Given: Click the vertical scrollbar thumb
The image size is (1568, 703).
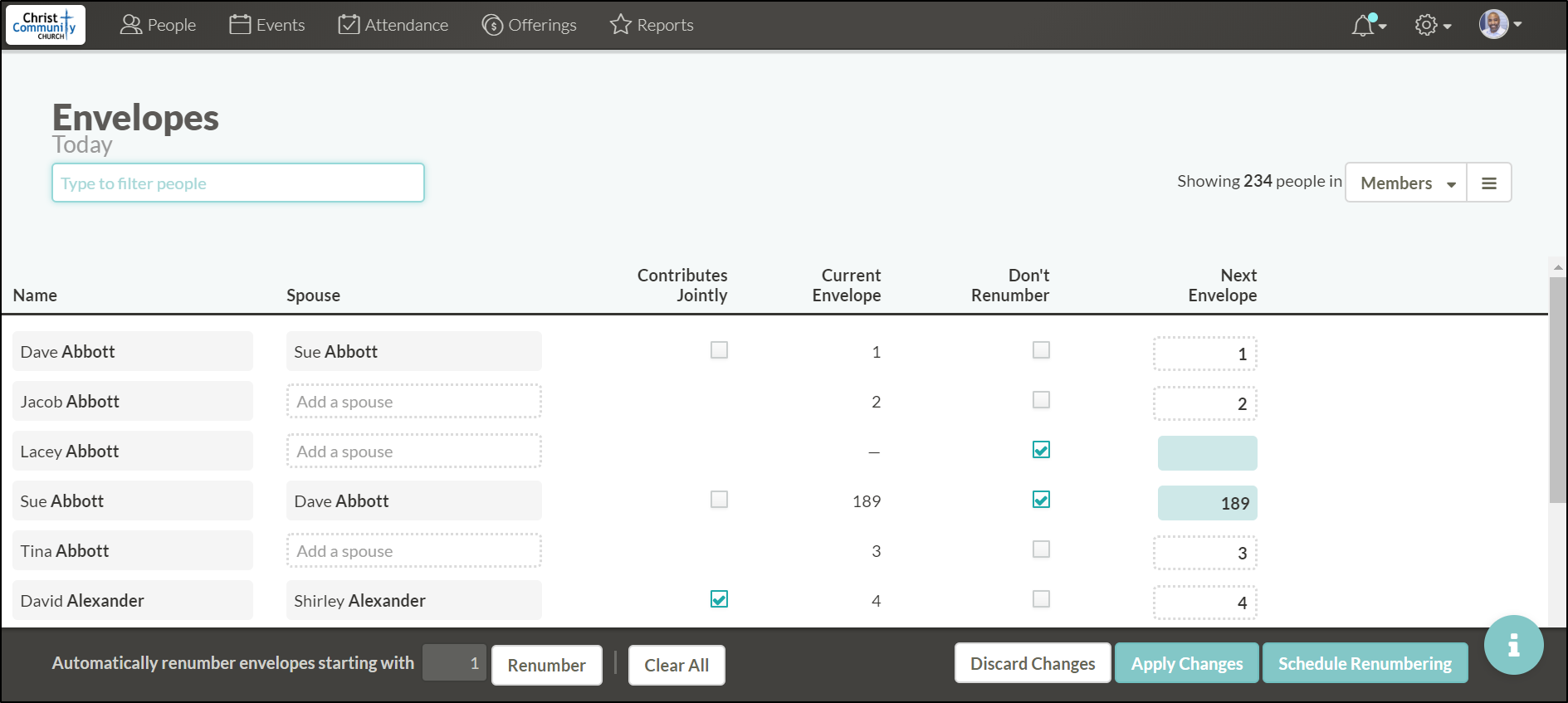Looking at the screenshot, I should pyautogui.click(x=1558, y=390).
